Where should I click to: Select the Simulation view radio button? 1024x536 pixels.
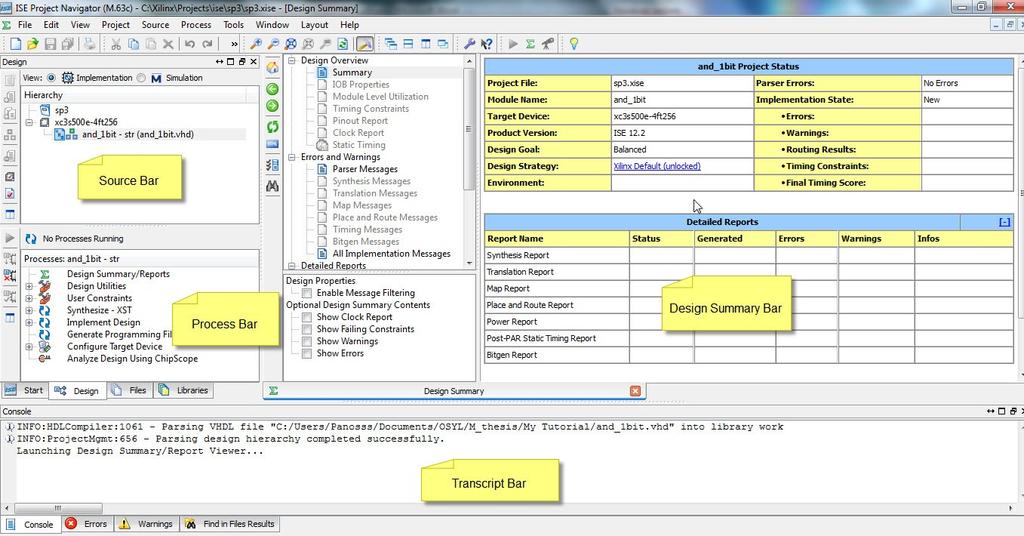141,78
